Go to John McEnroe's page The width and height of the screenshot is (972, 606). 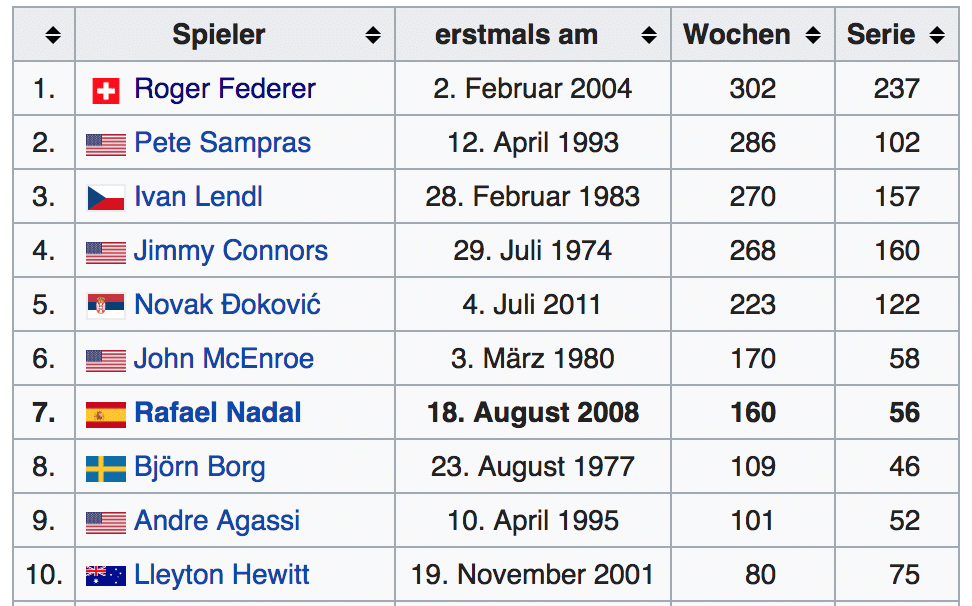tap(224, 359)
